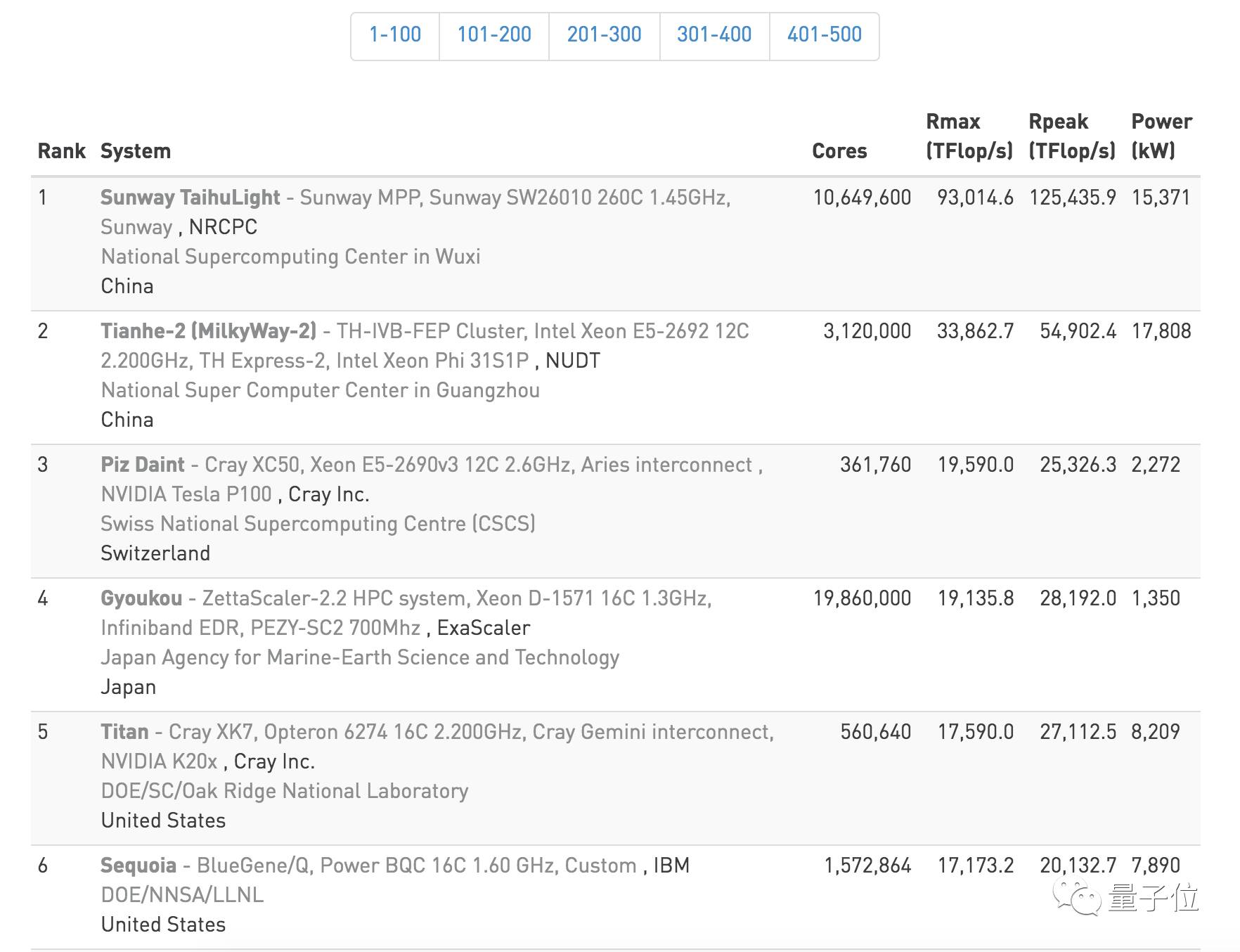Select the 301-400 rank page
1240x952 pixels.
click(714, 35)
